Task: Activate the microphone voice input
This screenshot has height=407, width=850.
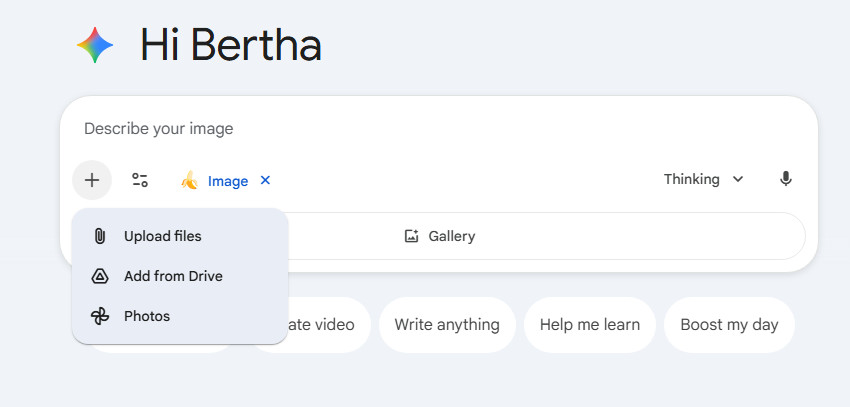Action: coord(786,179)
